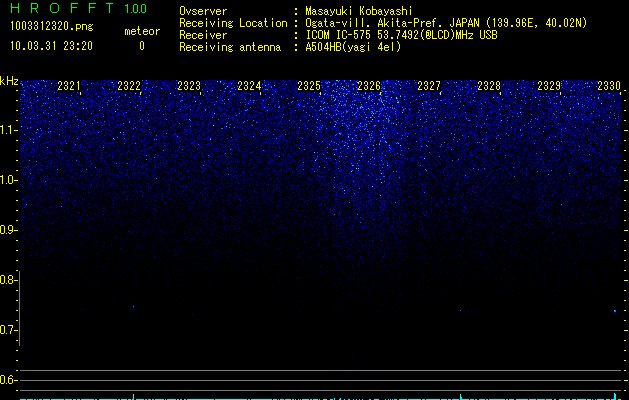Click the 1.1 kHz axis label

(x=7, y=130)
